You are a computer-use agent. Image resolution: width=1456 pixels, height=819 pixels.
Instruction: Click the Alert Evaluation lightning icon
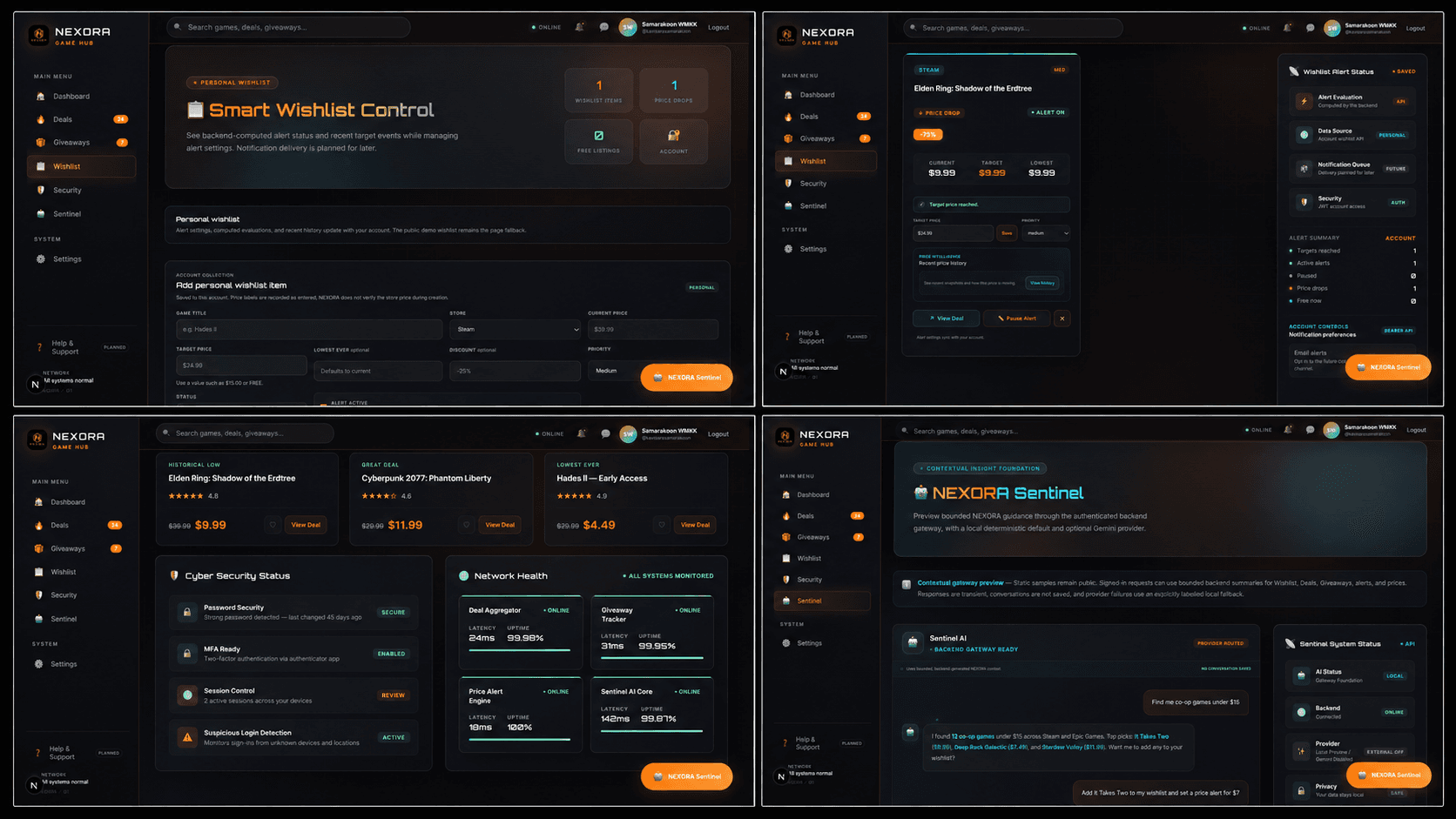pyautogui.click(x=1304, y=101)
